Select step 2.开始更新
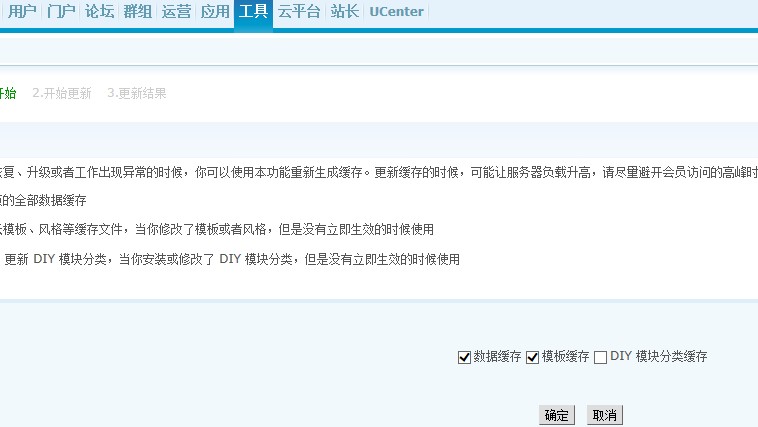 click(x=62, y=93)
